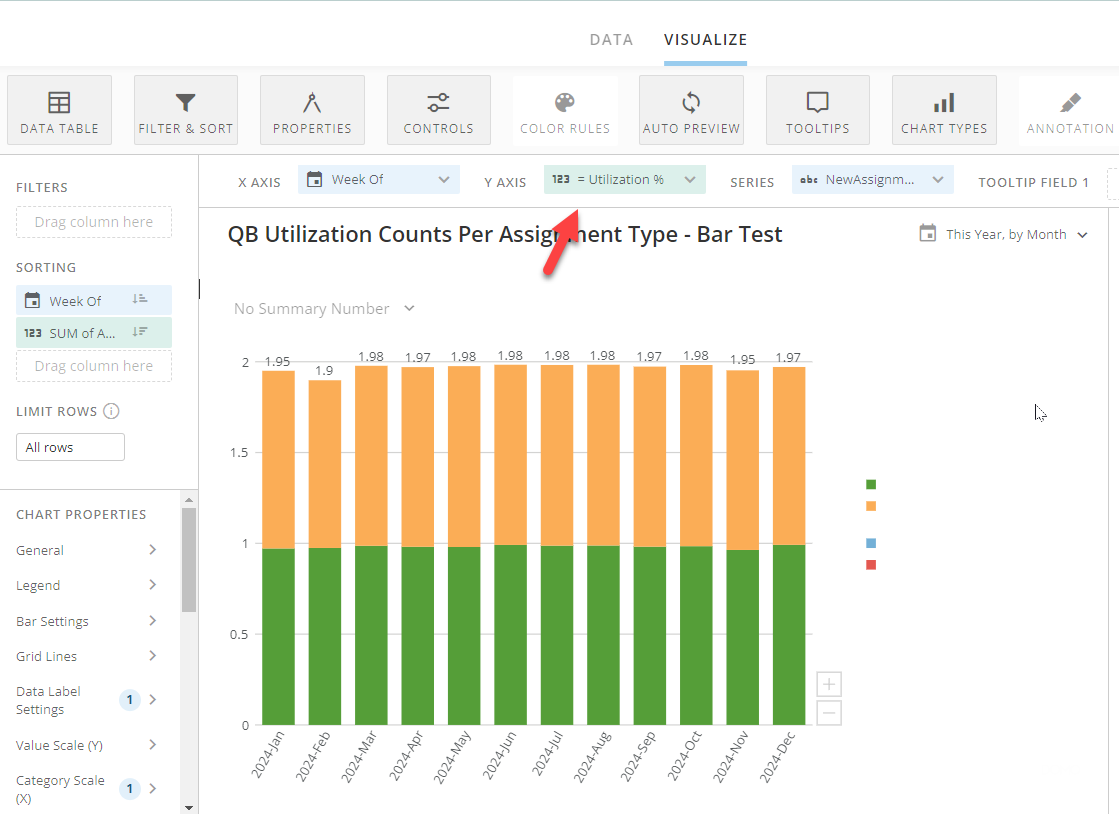The height and width of the screenshot is (814, 1119).
Task: Click red legend swatch
Action: pyautogui.click(x=871, y=564)
